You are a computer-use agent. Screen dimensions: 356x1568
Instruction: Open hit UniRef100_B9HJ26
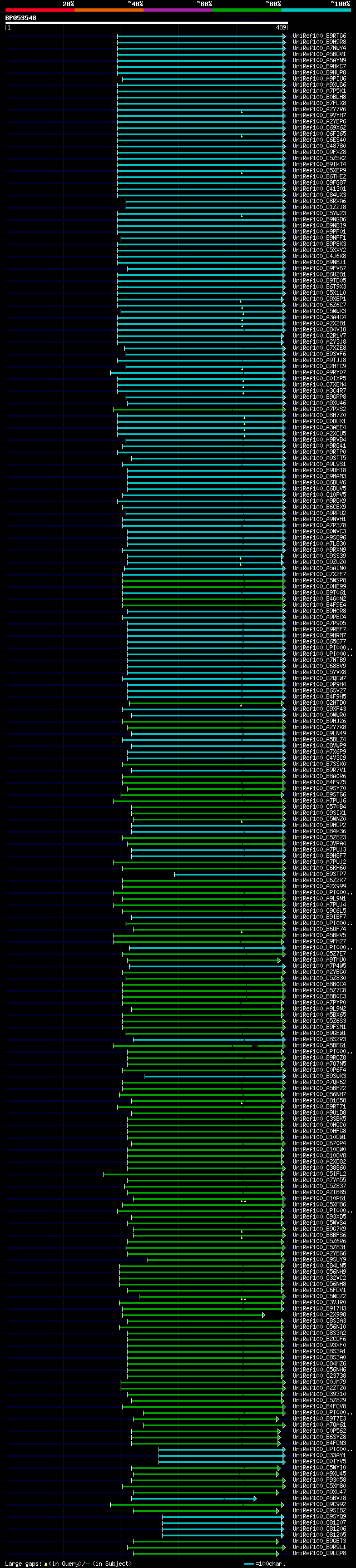319,721
